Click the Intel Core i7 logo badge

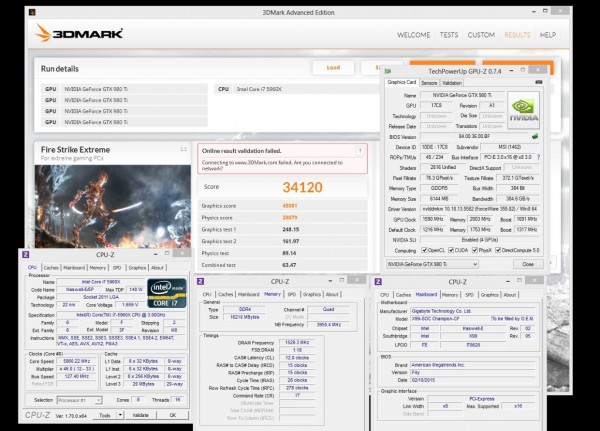pos(167,293)
